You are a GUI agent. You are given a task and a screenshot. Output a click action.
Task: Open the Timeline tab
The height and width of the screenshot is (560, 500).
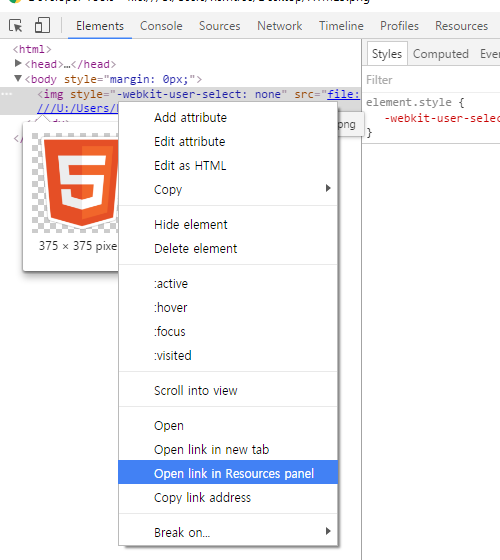tap(341, 26)
